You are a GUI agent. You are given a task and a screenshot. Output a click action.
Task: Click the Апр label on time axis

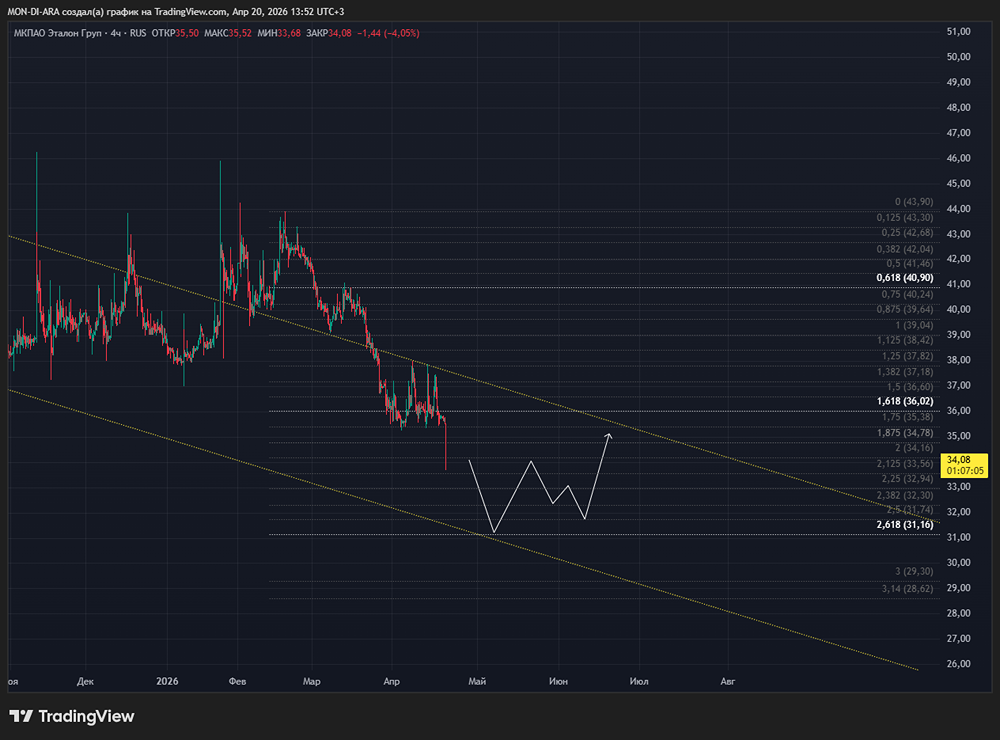click(392, 681)
